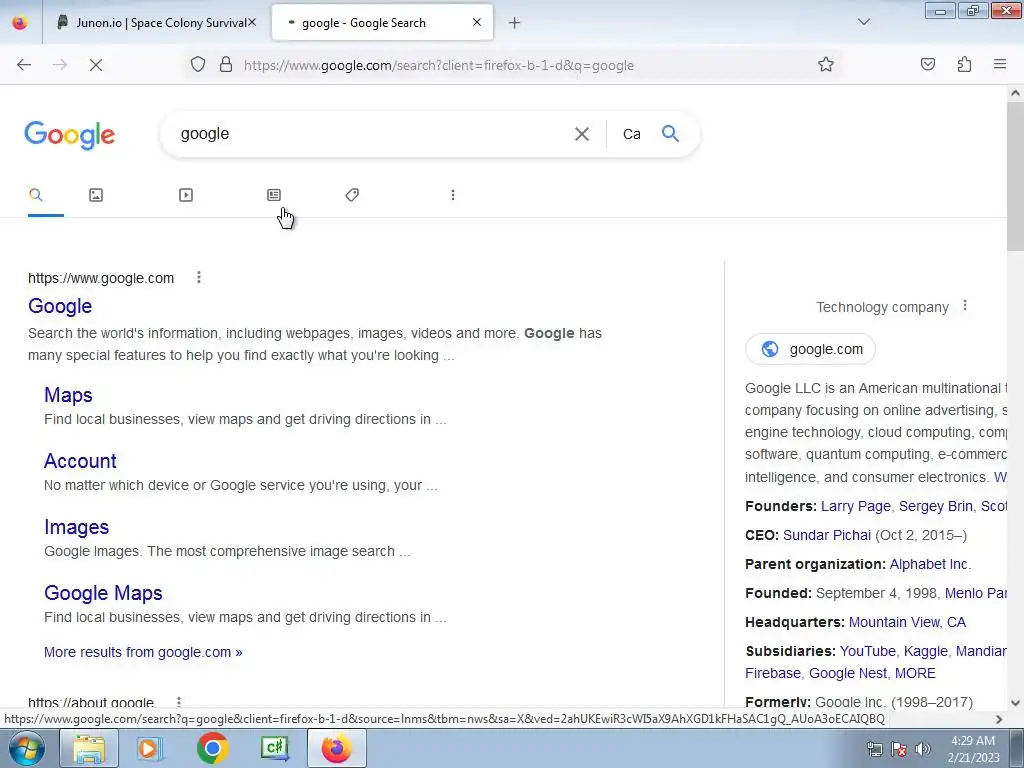Switch to the News results tab icon
This screenshot has width=1024, height=768.
[x=274, y=195]
